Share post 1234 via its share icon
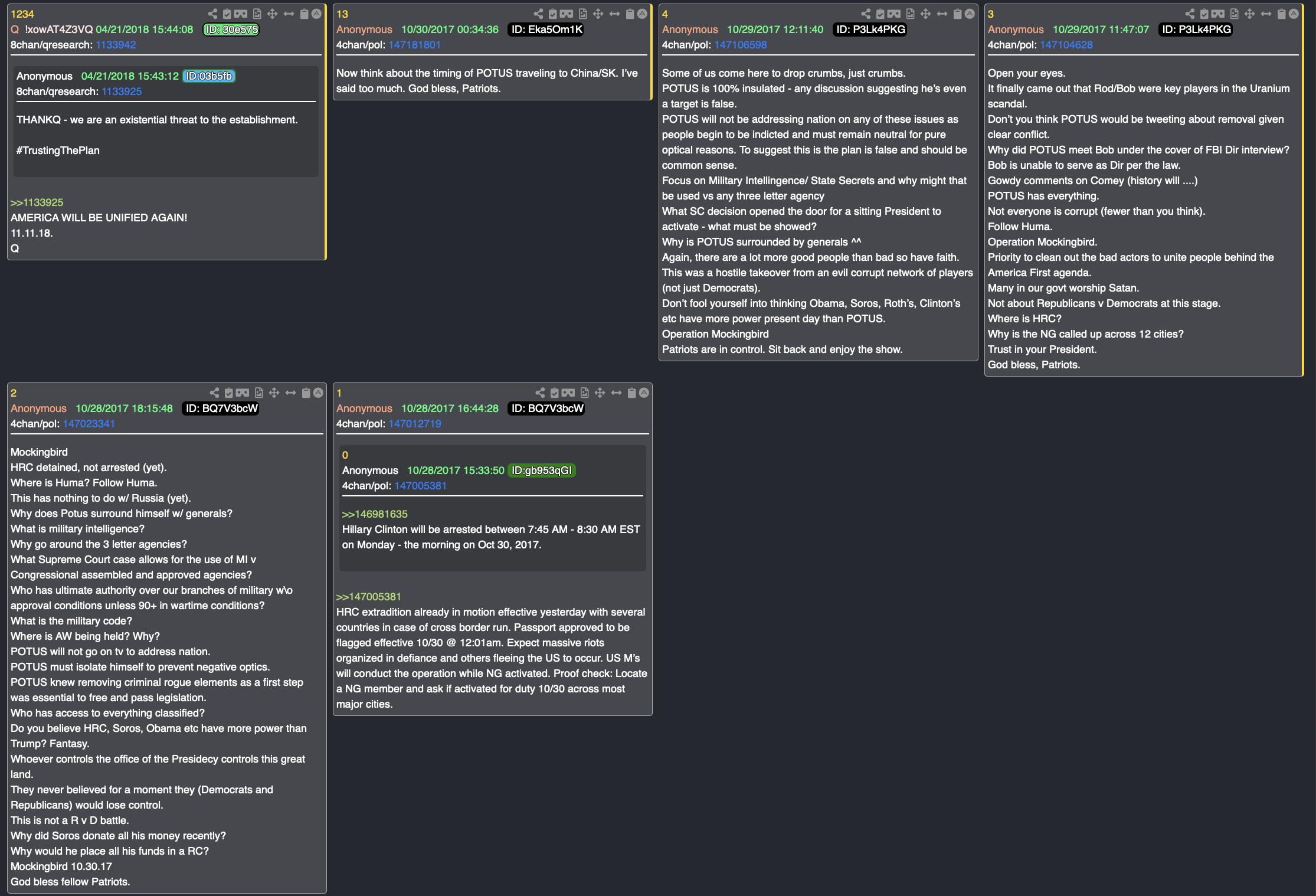1316x896 pixels. tap(212, 14)
